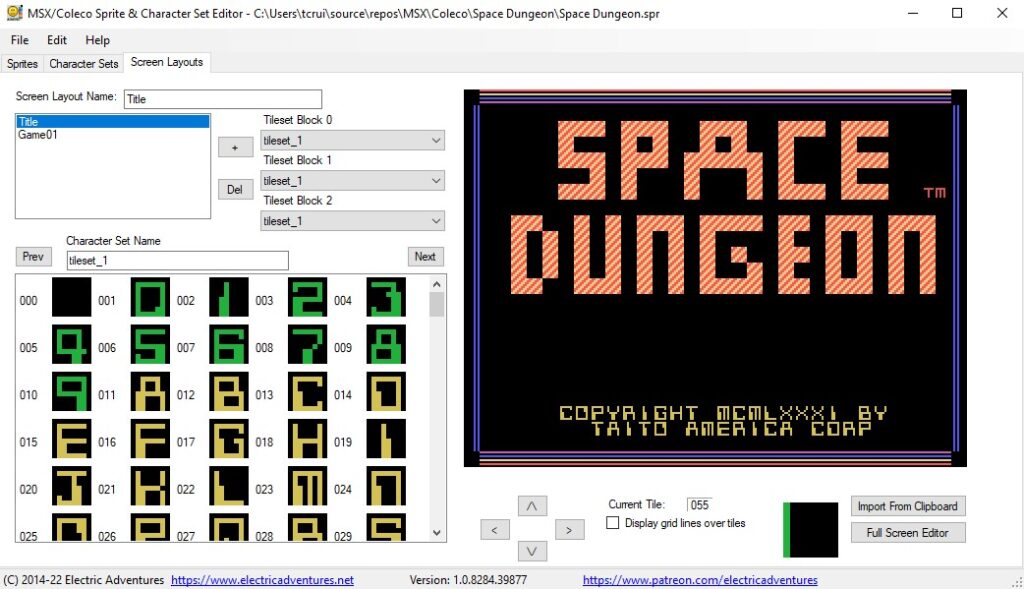Choose tile 002 with green digit 1
The image size is (1024, 589).
[229, 297]
